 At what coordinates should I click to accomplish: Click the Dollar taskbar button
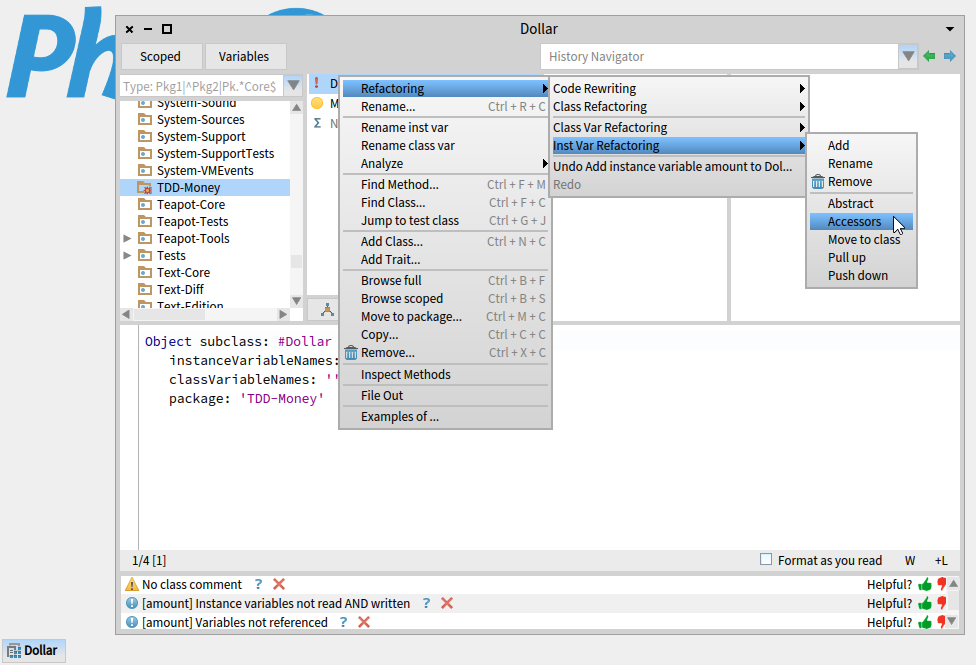(34, 651)
